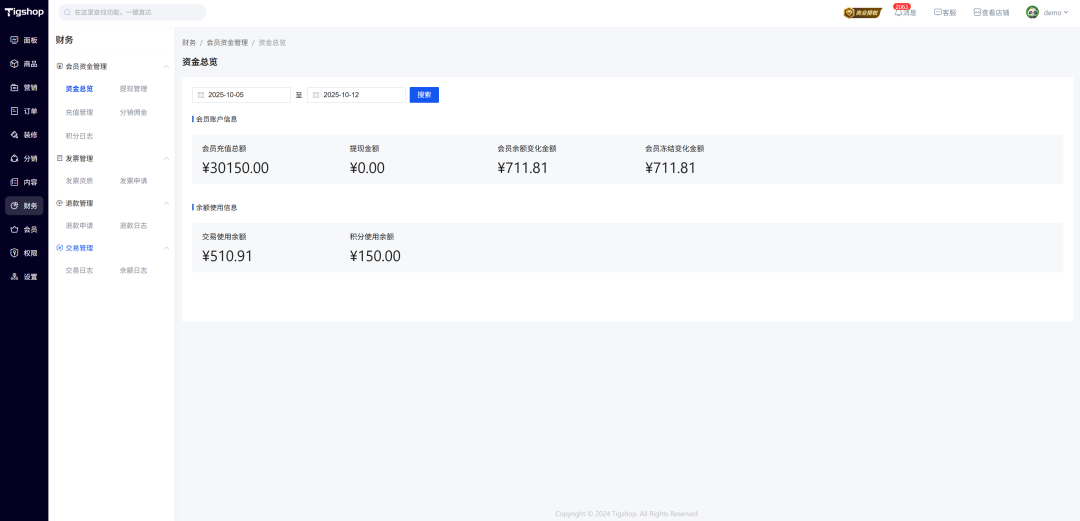Select 充值管理 submenu item
The height and width of the screenshot is (521, 1080).
pos(79,113)
